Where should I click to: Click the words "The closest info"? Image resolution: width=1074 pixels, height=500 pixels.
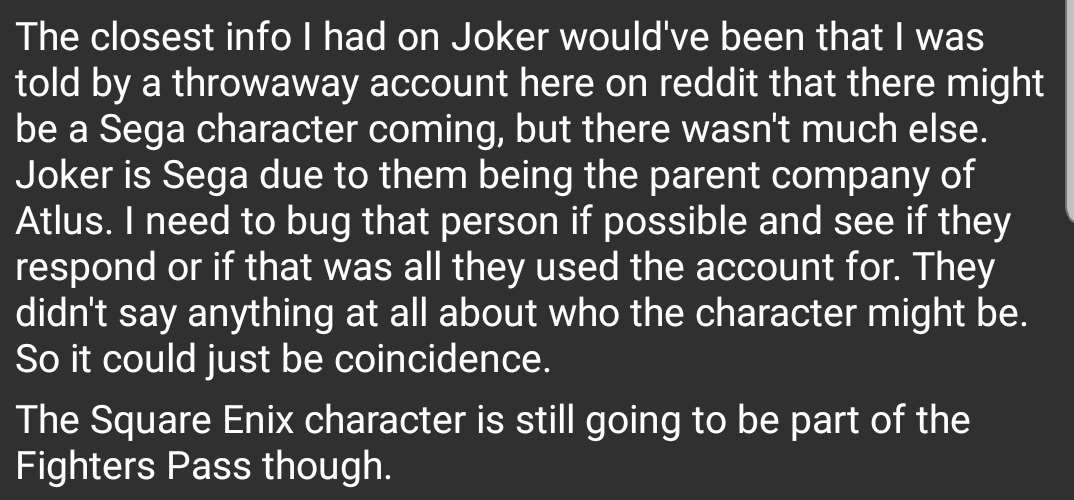(153, 36)
